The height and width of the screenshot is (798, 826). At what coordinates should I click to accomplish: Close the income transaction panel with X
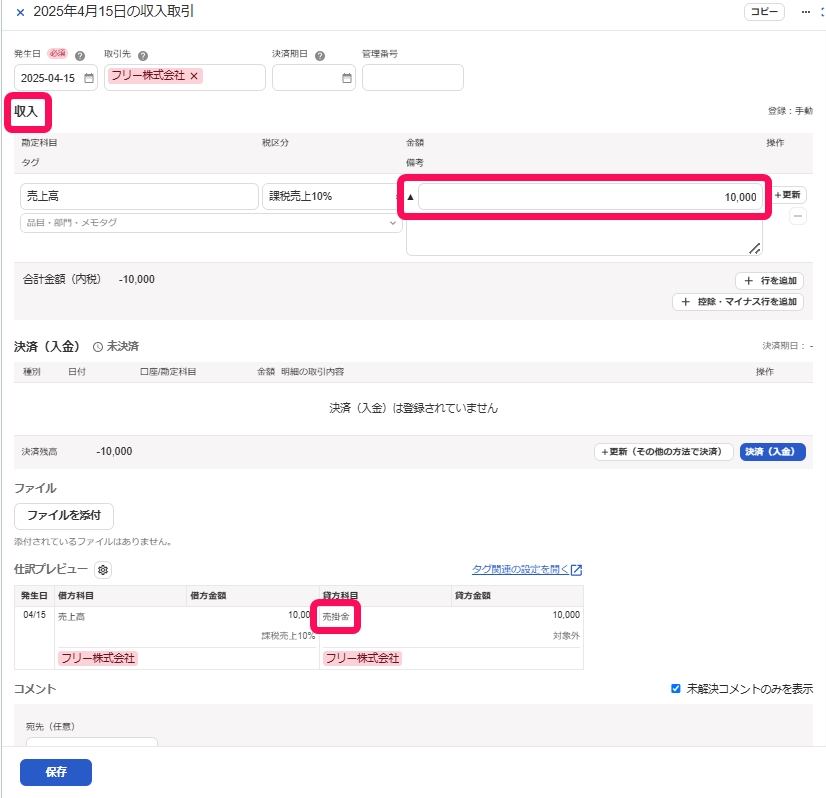[x=20, y=12]
